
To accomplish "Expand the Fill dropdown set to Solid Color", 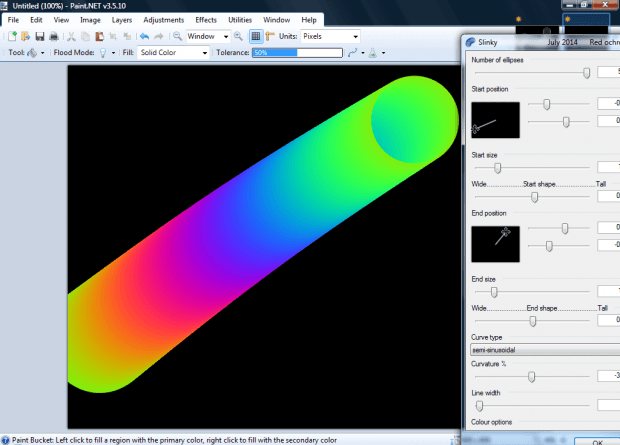I will click(173, 52).
